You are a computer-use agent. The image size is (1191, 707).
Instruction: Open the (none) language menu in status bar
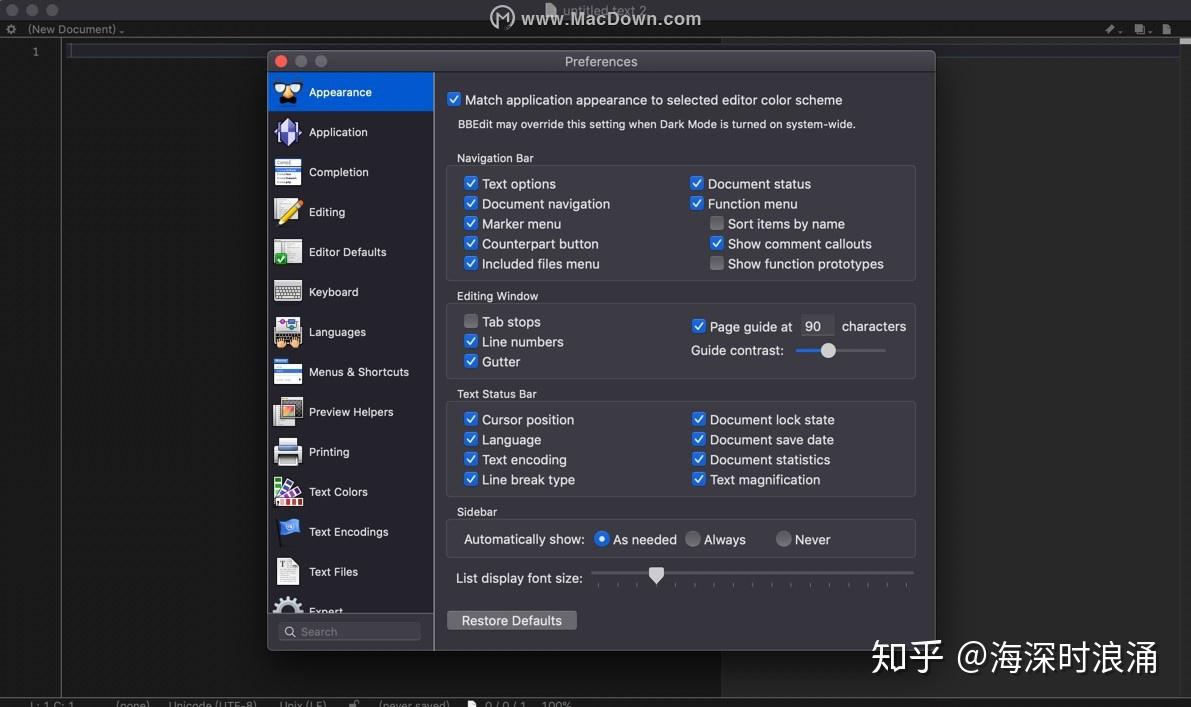pyautogui.click(x=132, y=702)
